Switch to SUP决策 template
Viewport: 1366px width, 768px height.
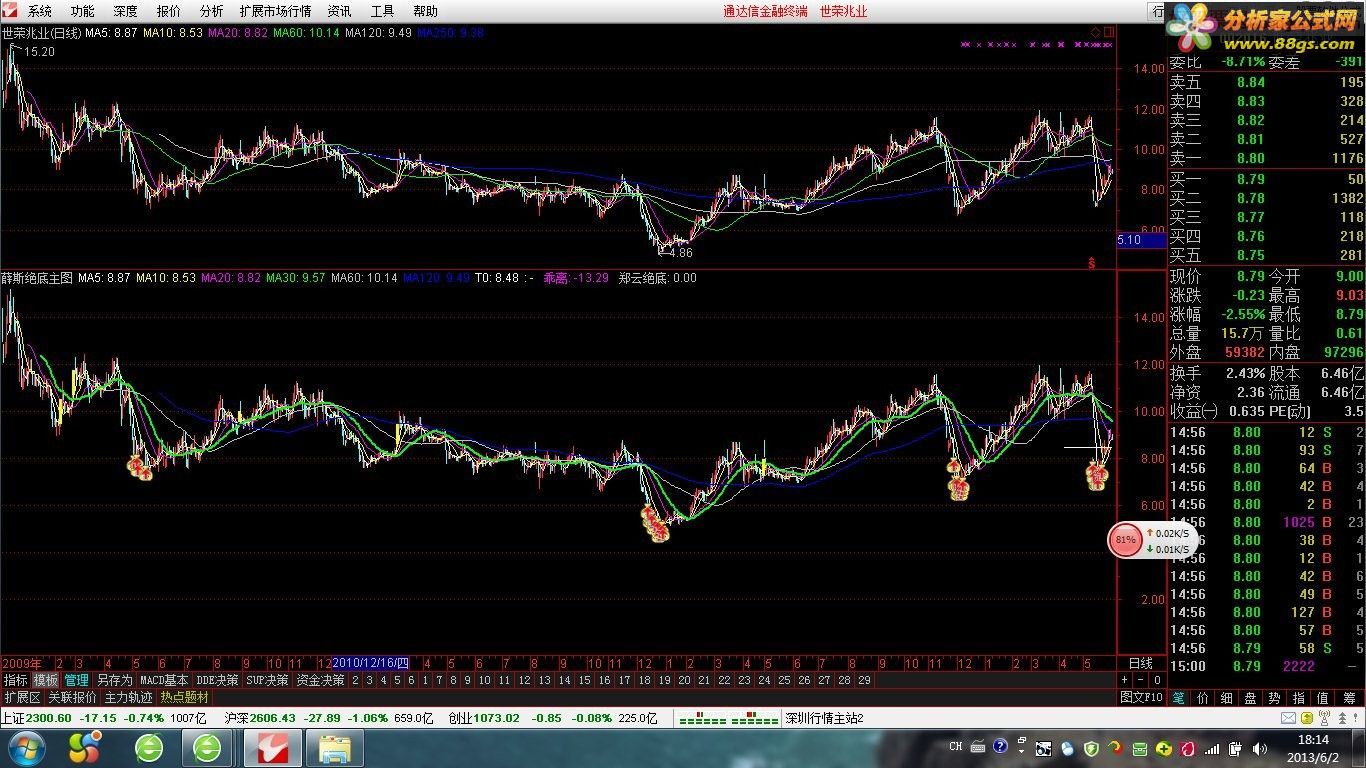pyautogui.click(x=267, y=680)
